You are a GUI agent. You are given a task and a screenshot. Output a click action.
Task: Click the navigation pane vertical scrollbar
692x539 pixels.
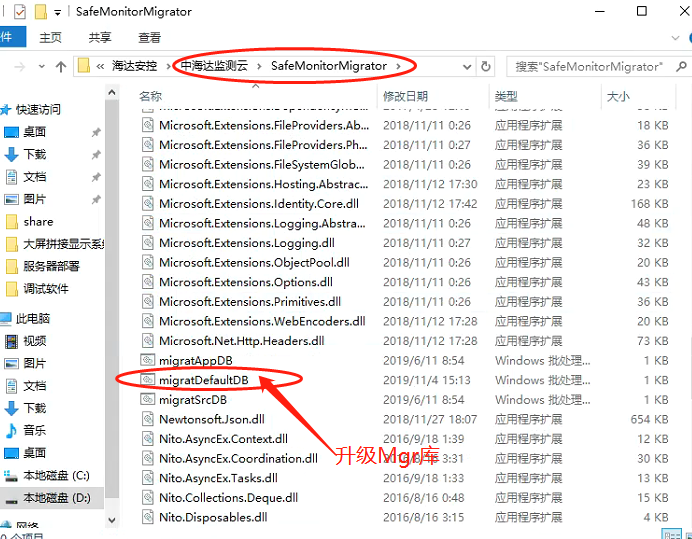click(113, 300)
